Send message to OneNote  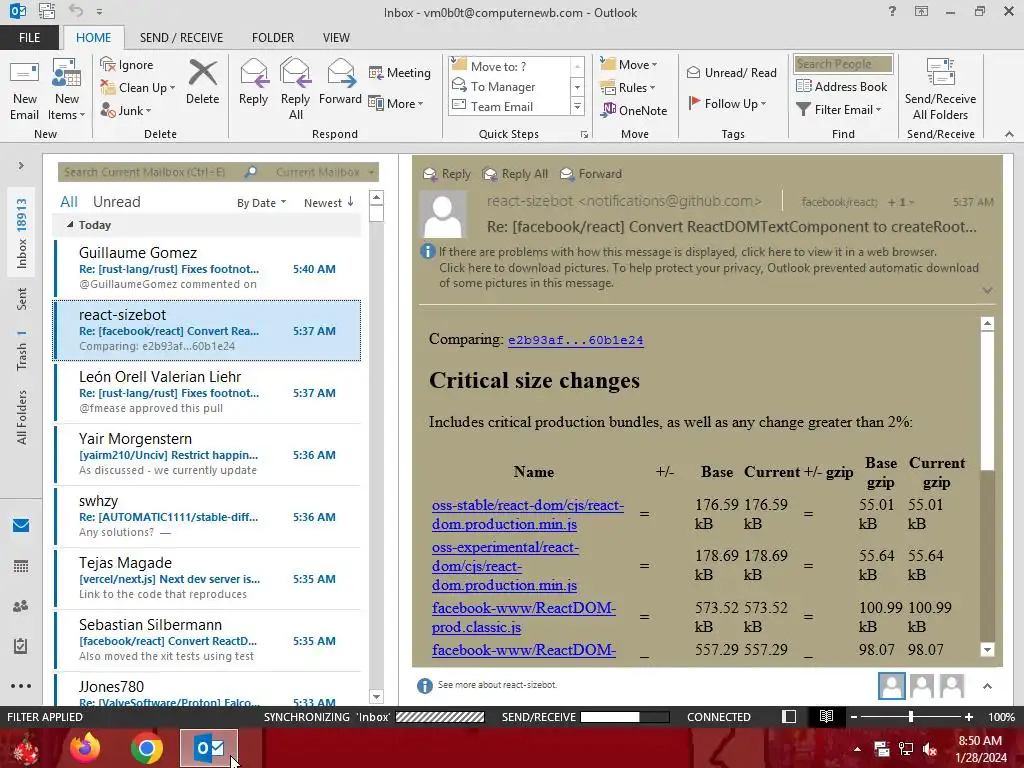(x=634, y=110)
